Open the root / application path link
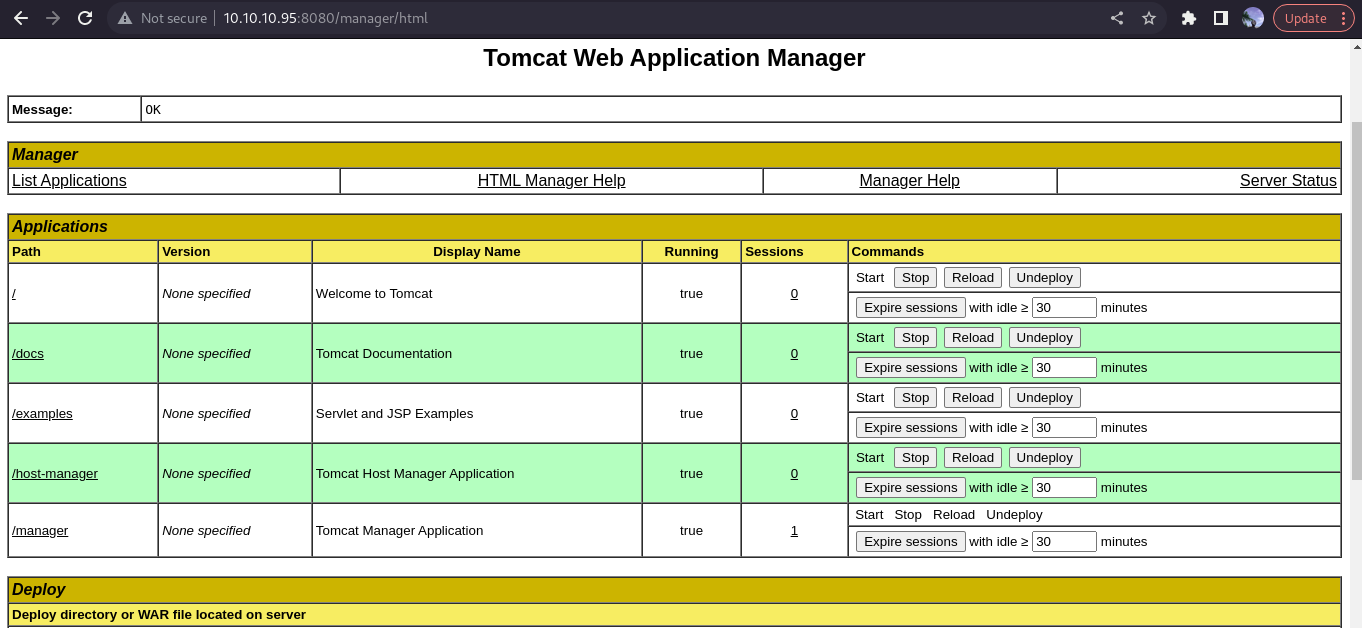 [14, 293]
